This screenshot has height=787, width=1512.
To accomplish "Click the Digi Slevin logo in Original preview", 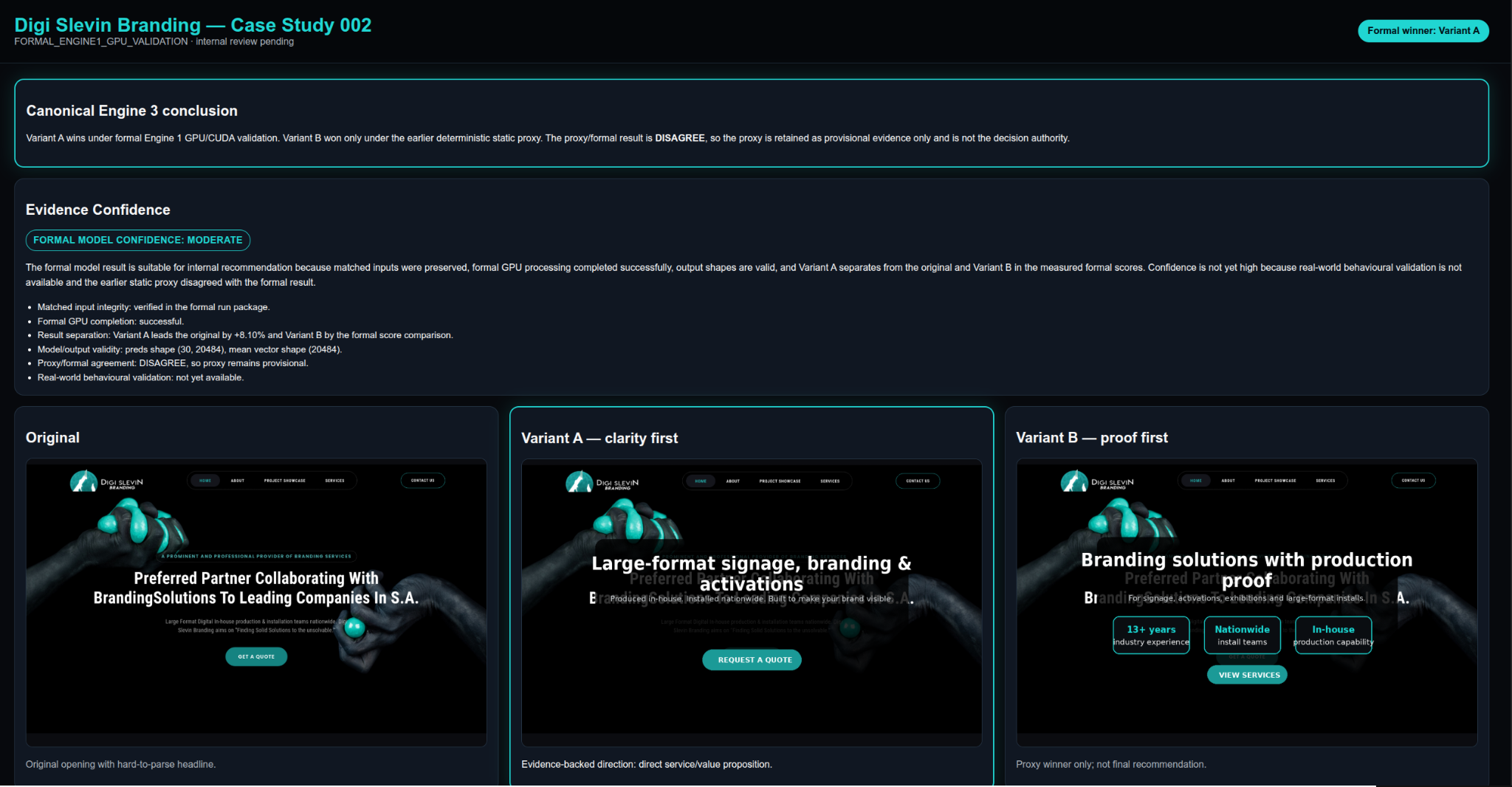I will [106, 481].
